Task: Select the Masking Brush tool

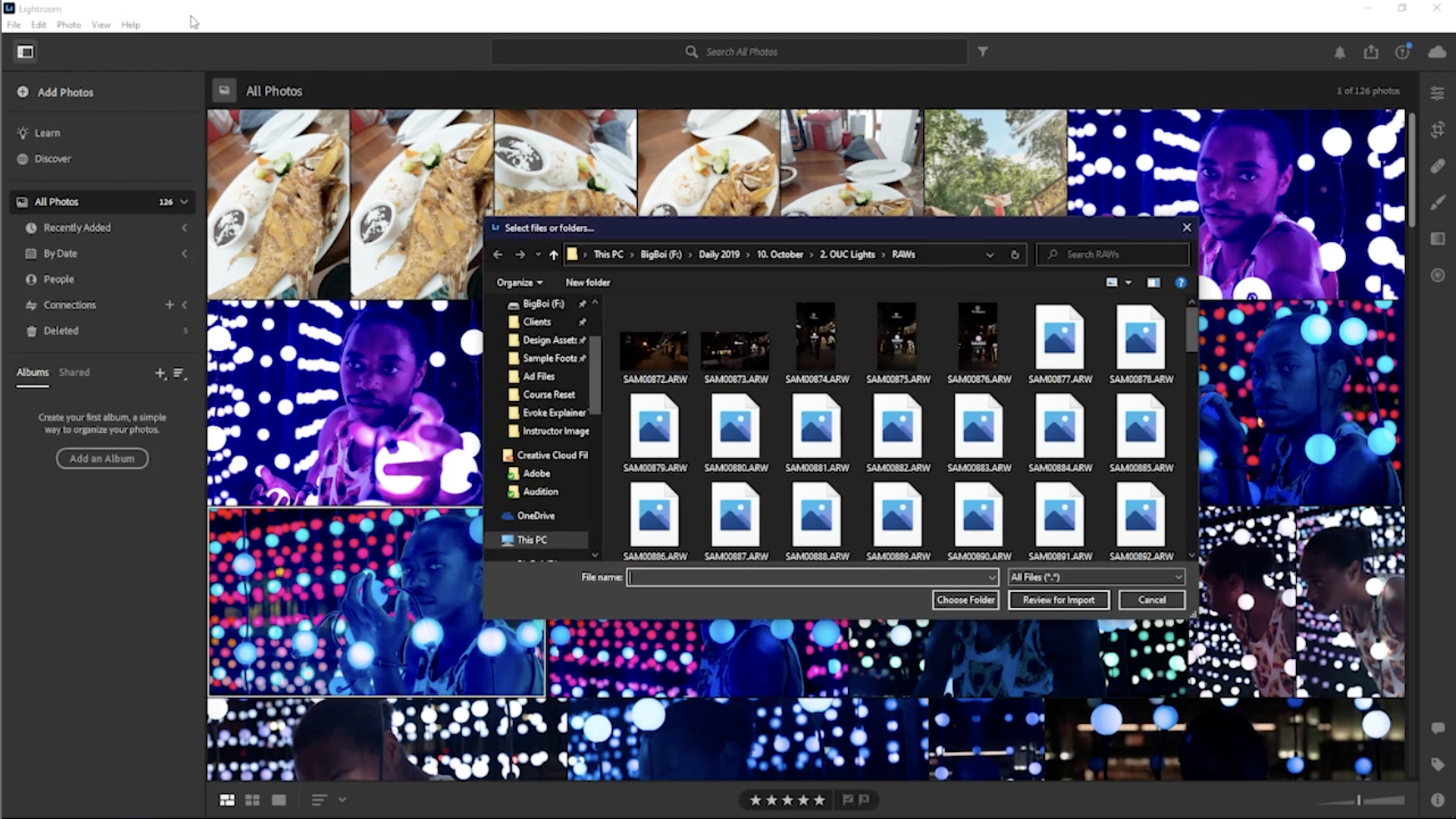Action: pyautogui.click(x=1438, y=203)
